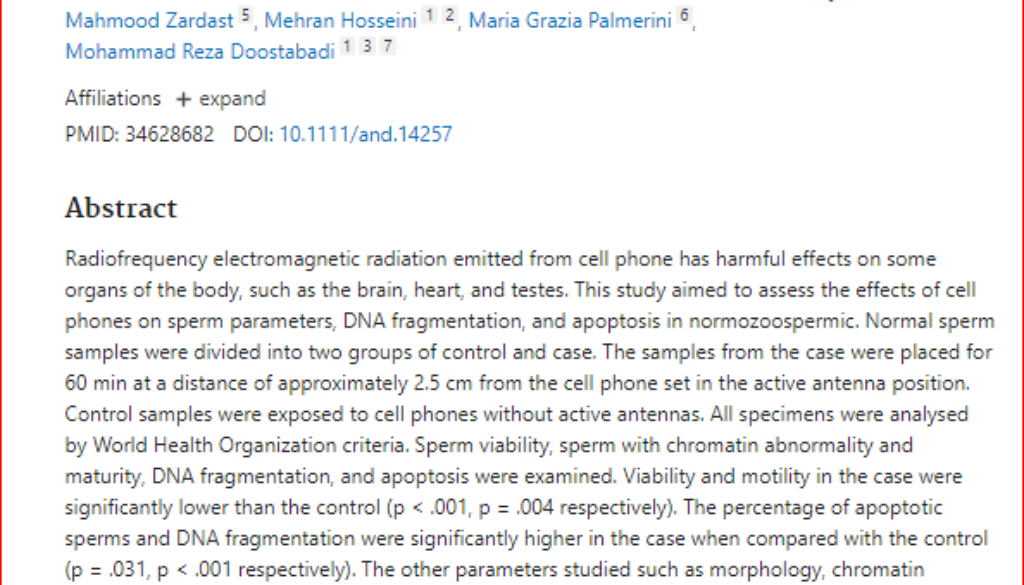
Task: Open author link Maria Grazia Palmerini
Action: tap(570, 21)
